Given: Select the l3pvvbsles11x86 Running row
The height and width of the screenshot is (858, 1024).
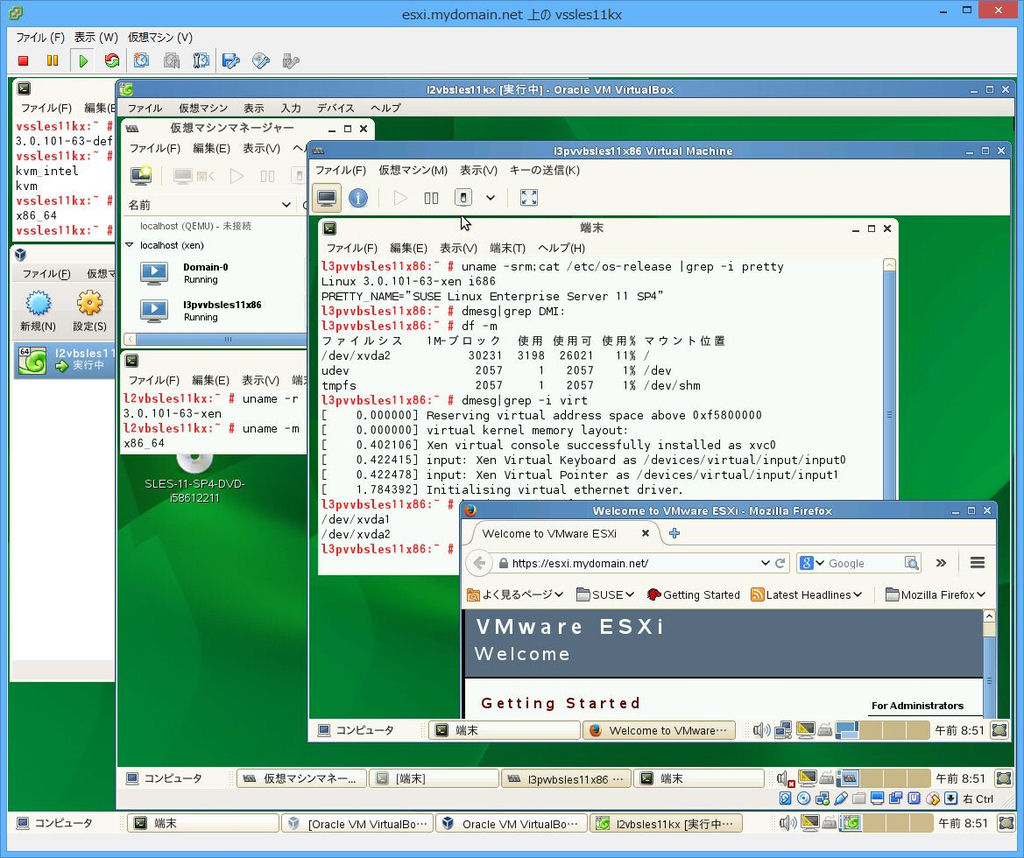Looking at the screenshot, I should coord(216,310).
